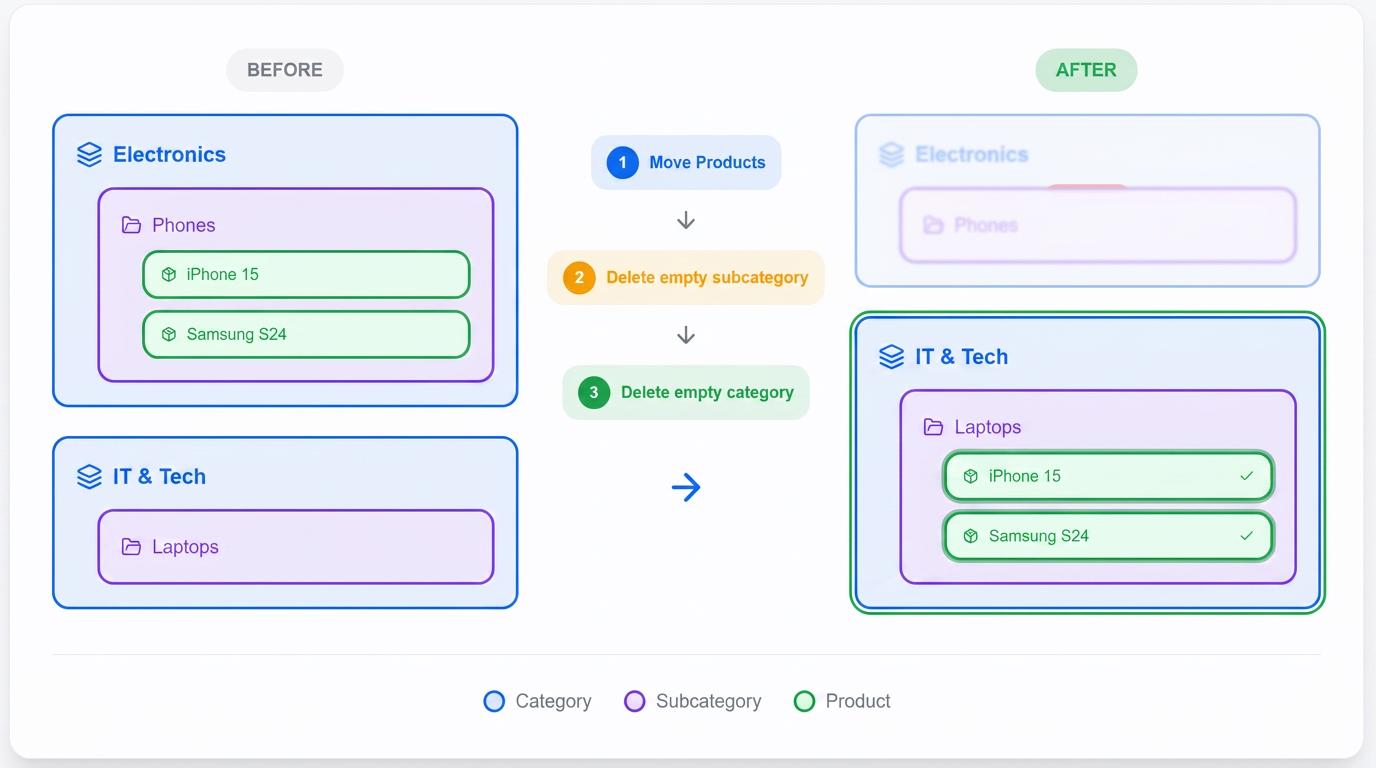Select the Move Products step
The height and width of the screenshot is (768, 1376).
(x=686, y=162)
